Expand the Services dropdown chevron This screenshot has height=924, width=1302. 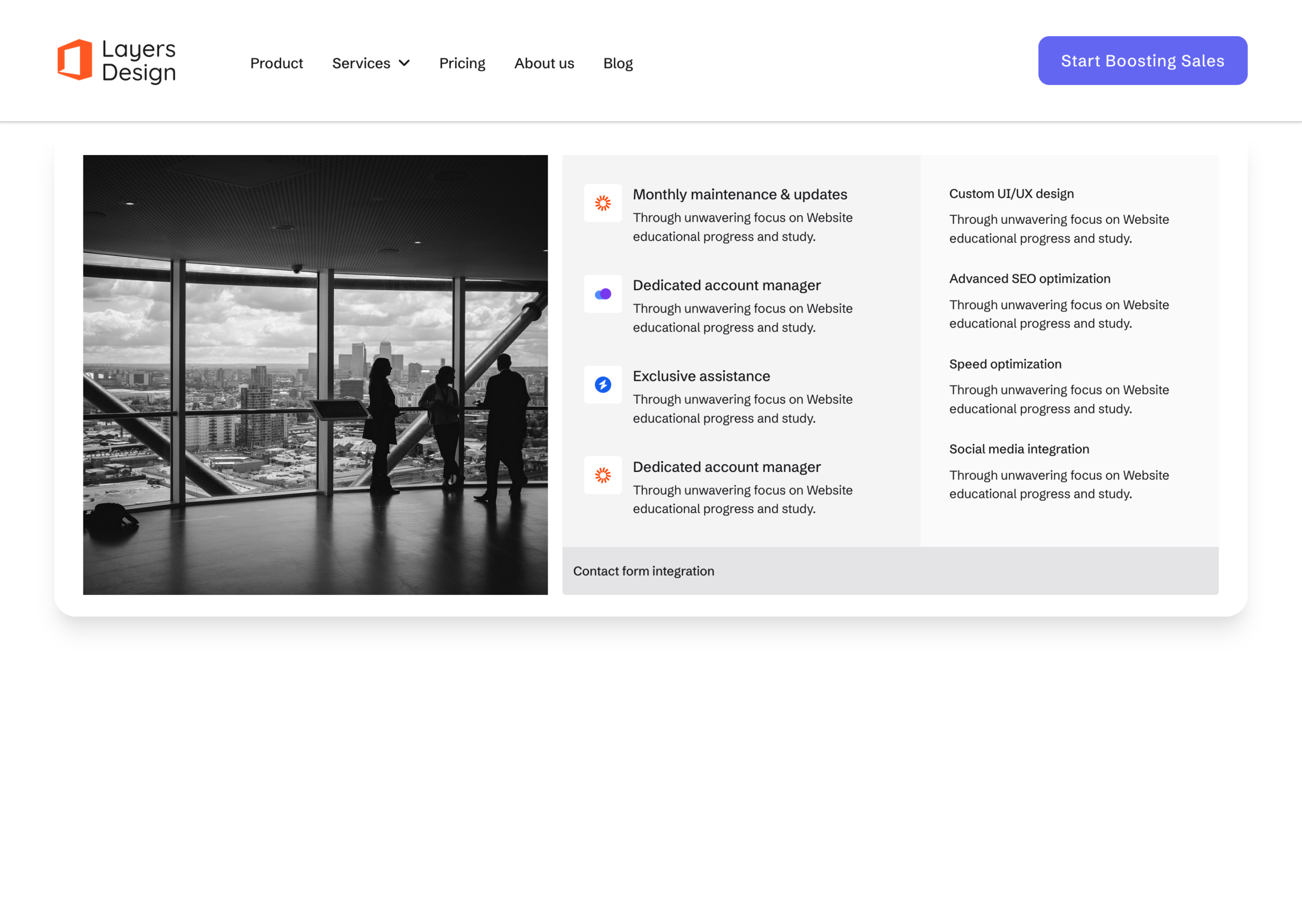(404, 63)
